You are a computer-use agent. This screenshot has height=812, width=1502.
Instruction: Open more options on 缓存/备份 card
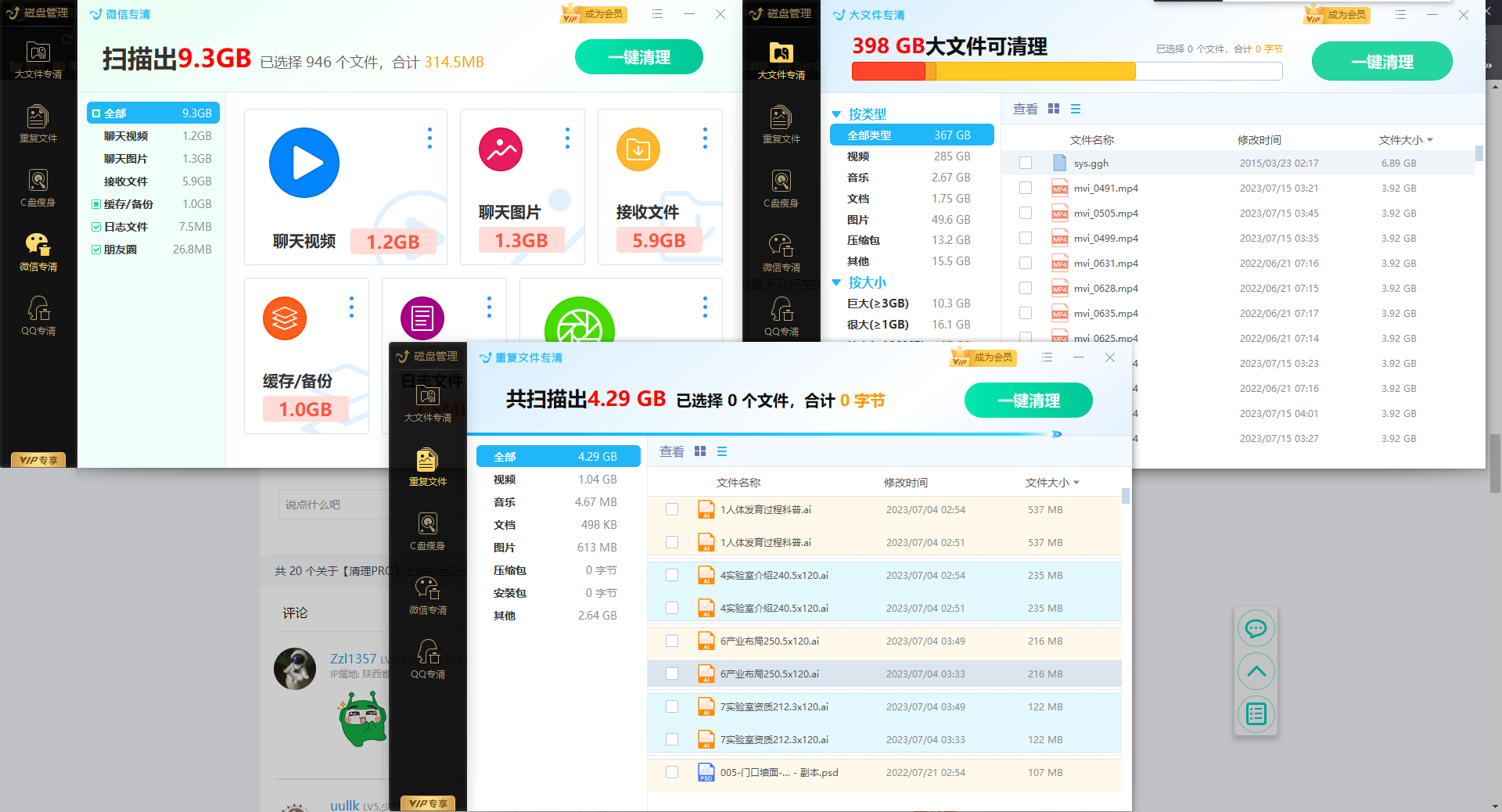[351, 307]
